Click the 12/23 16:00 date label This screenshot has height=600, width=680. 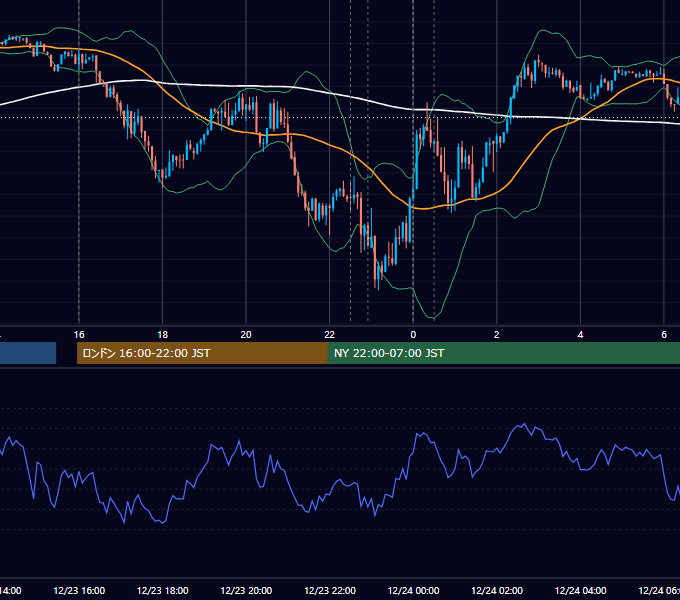(x=79, y=590)
